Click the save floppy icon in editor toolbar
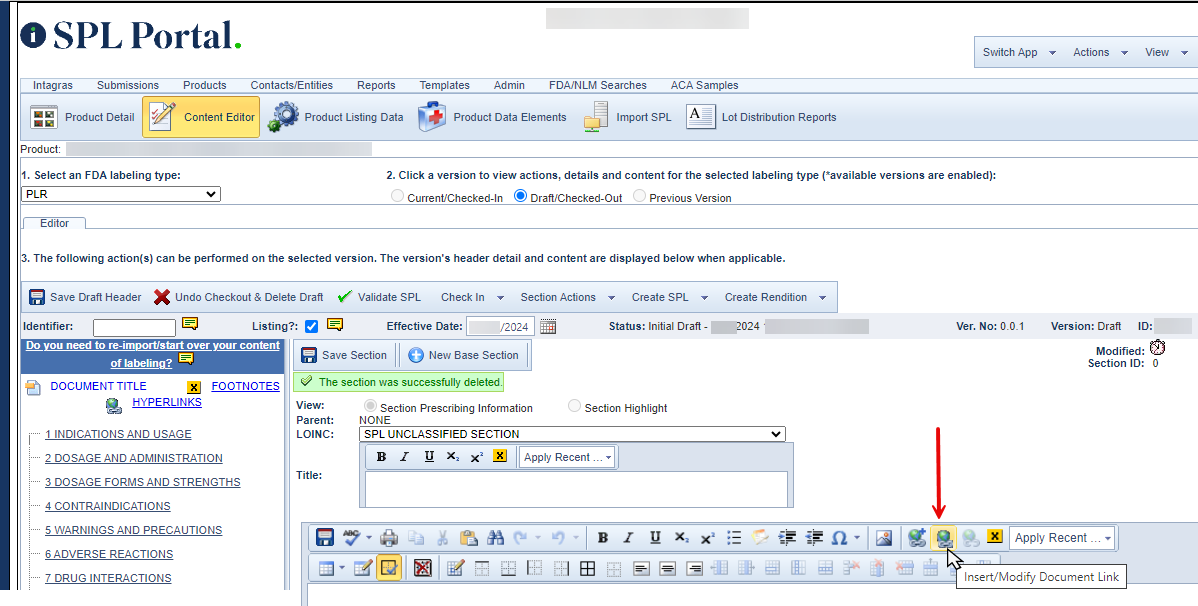The width and height of the screenshot is (1198, 606). [x=325, y=538]
